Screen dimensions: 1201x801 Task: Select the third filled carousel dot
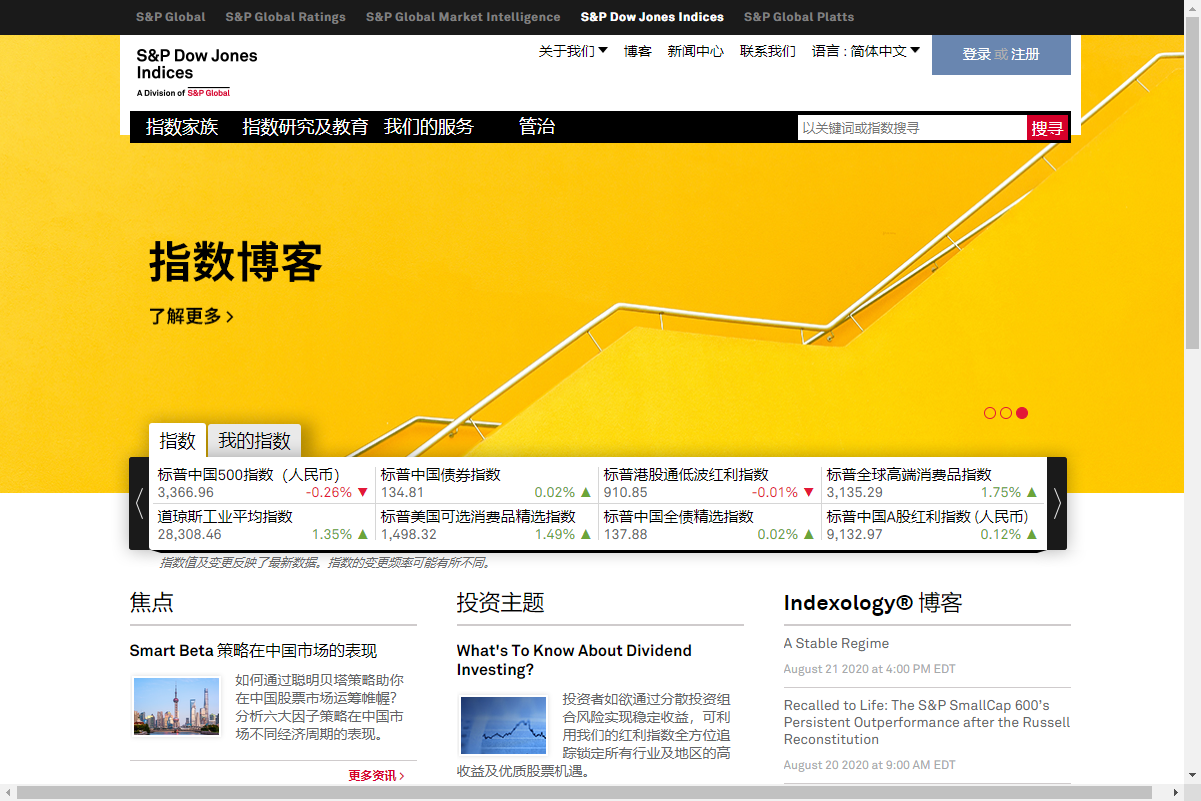1022,413
